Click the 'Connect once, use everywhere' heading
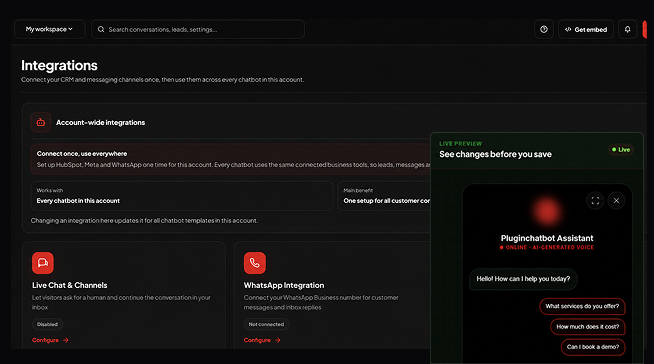Viewport: 654px width, 364px height. click(82, 153)
